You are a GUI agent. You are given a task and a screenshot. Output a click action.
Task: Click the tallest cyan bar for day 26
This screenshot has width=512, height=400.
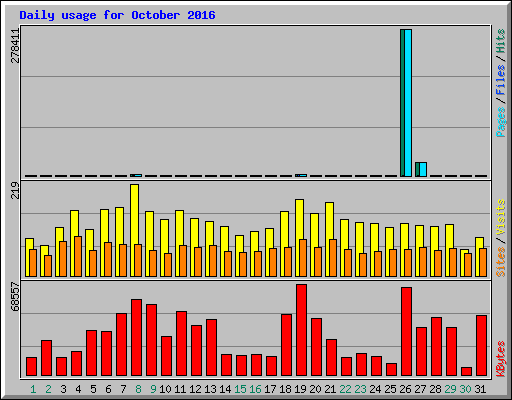coord(408,103)
